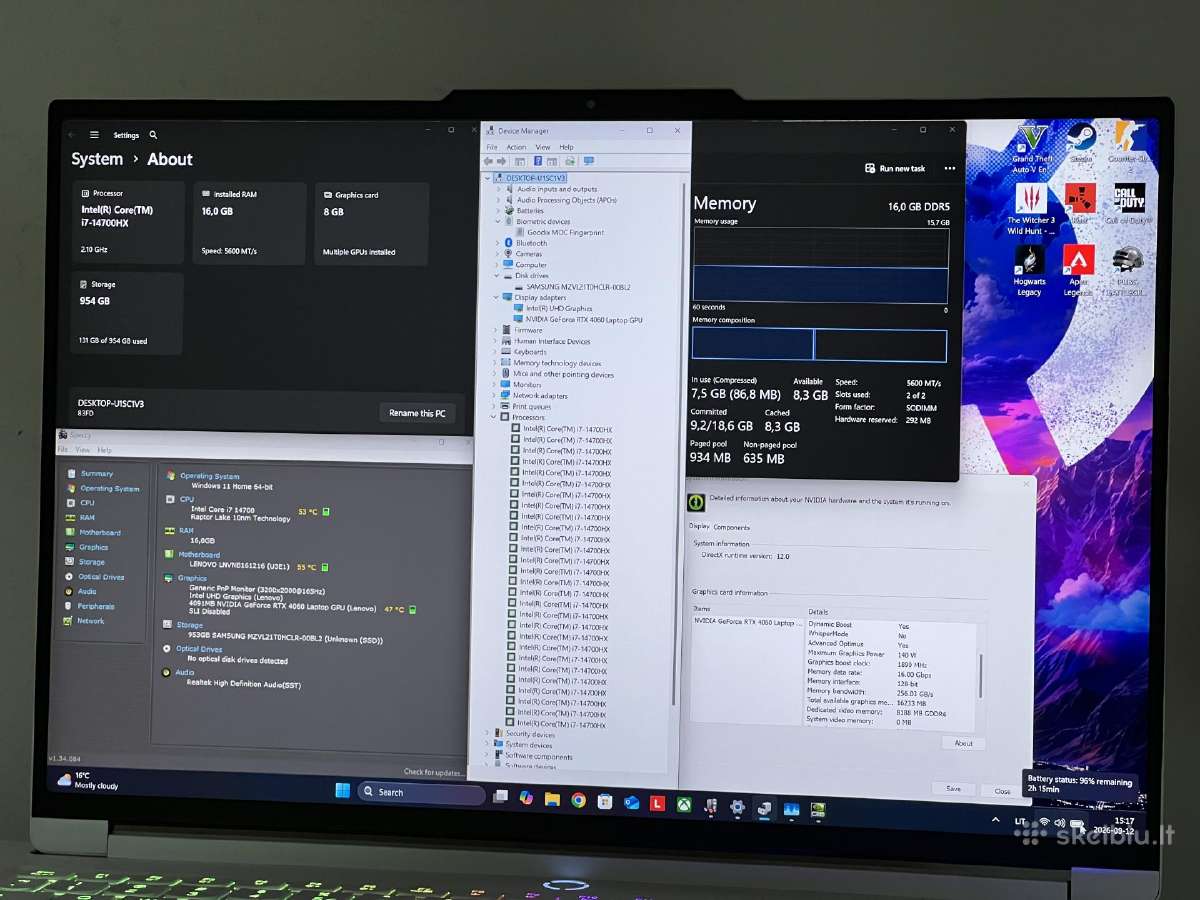This screenshot has height=900, width=1200.
Task: Open Hogwarts Legacy desktop shortcut
Action: pyautogui.click(x=1029, y=270)
